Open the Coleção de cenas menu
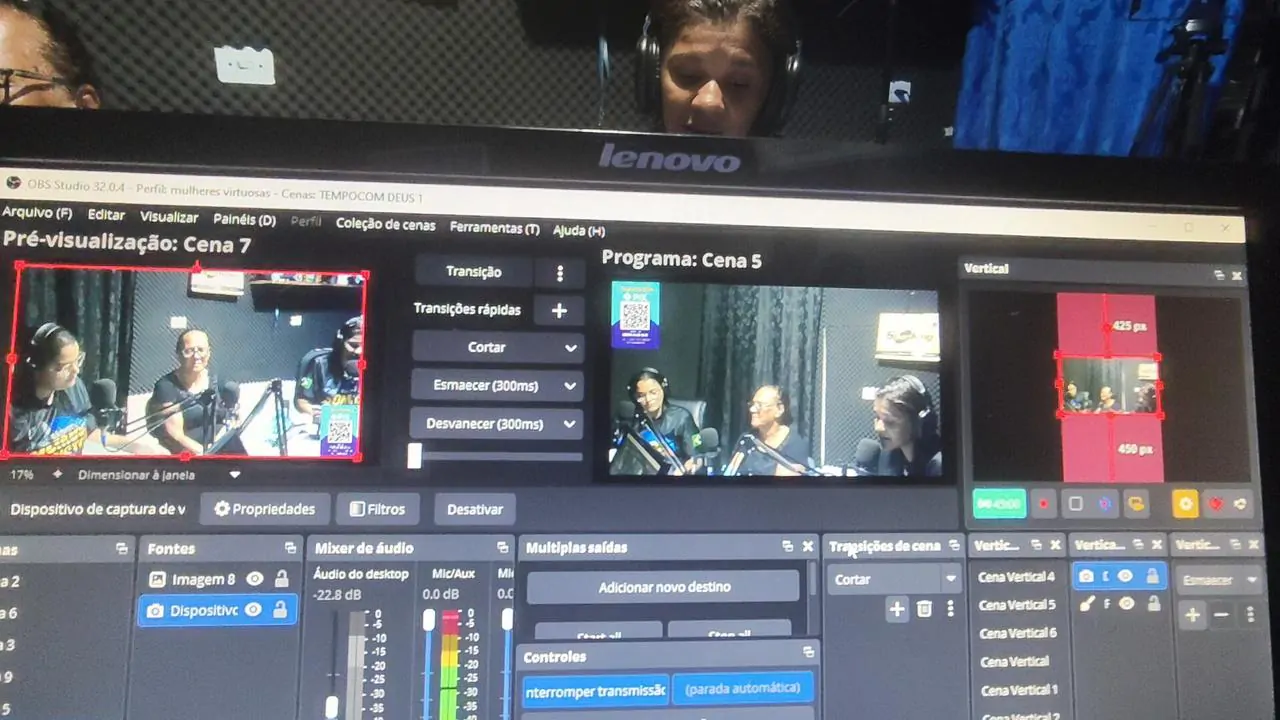The height and width of the screenshot is (720, 1280). (x=385, y=225)
